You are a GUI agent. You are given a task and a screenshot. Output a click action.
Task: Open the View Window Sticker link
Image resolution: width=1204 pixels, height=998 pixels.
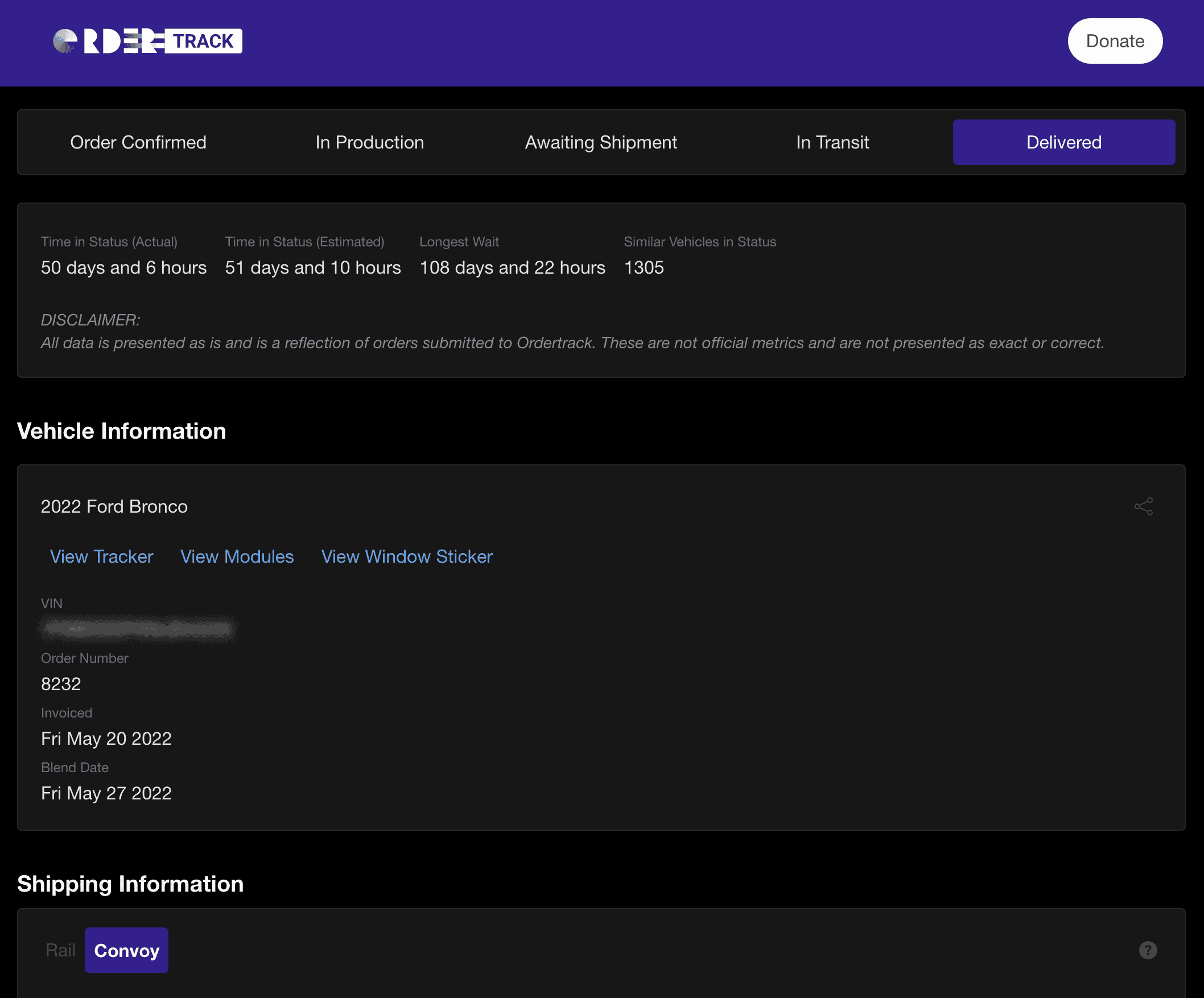(406, 556)
